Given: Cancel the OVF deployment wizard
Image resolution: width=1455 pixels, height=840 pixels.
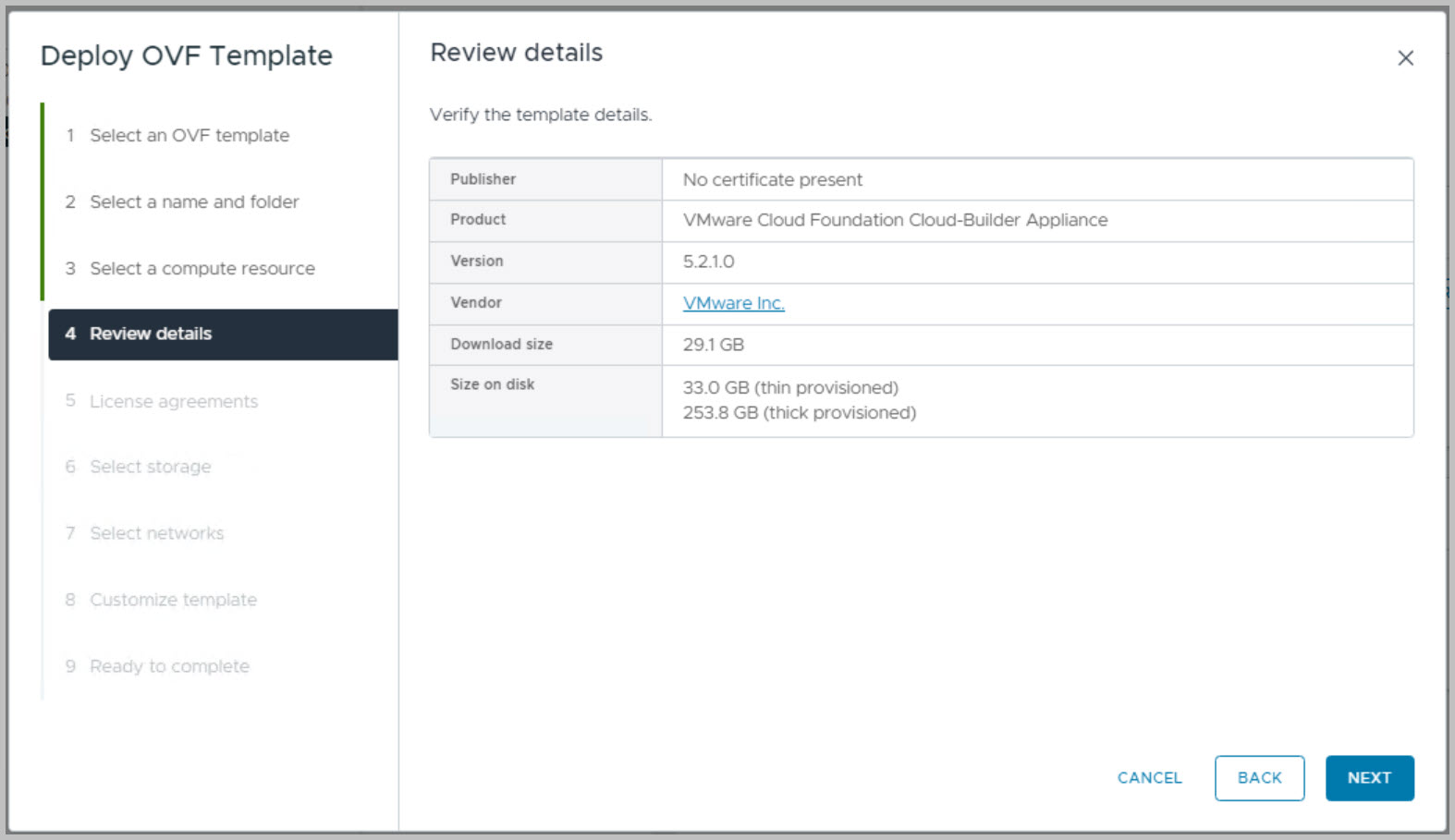Looking at the screenshot, I should (x=1149, y=778).
